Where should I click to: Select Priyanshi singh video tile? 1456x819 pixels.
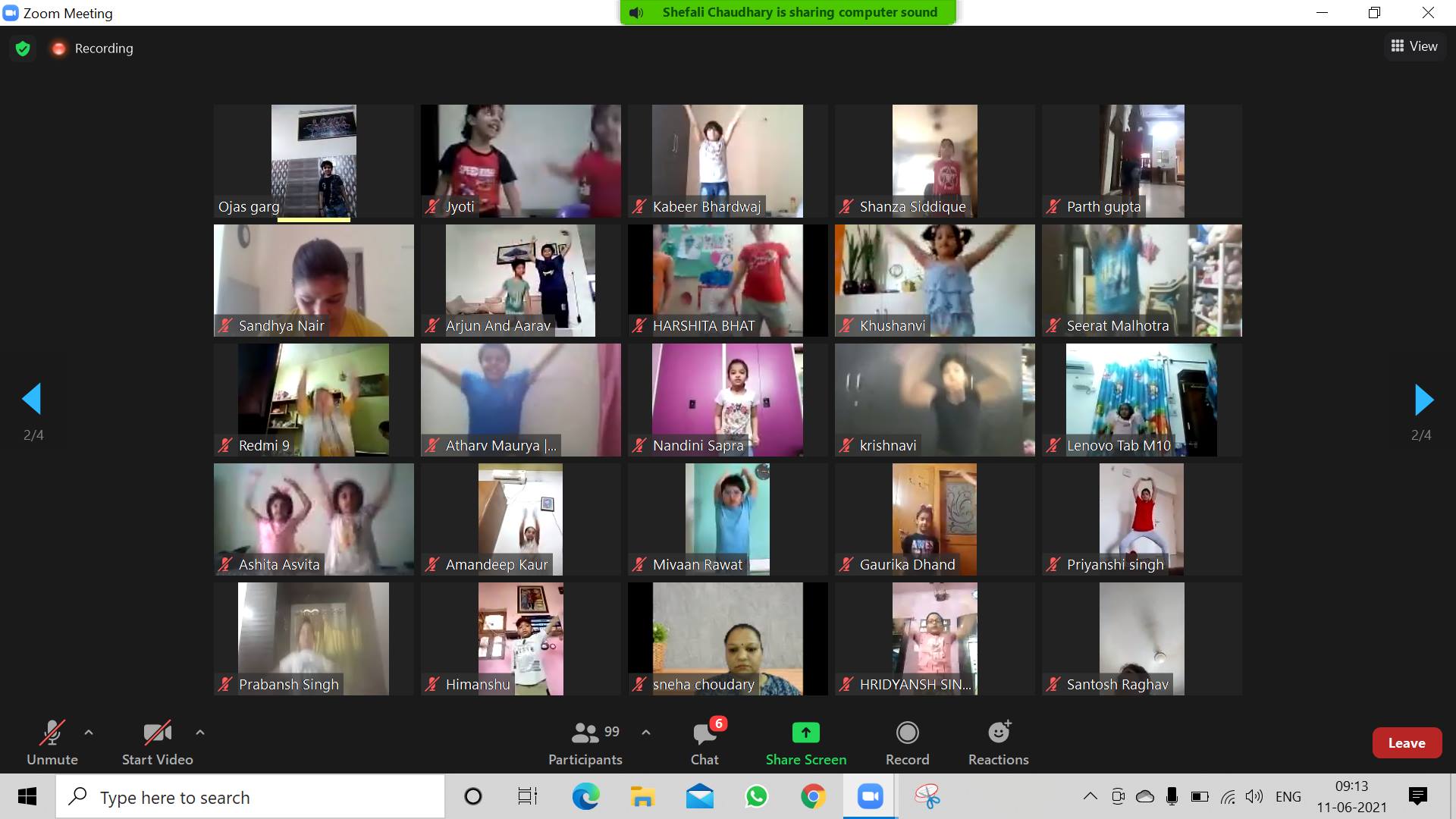tap(1142, 519)
